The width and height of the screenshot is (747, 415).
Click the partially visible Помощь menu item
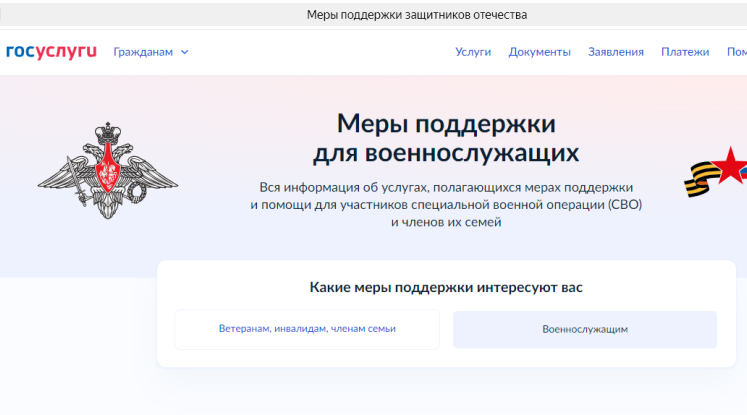[736, 52]
